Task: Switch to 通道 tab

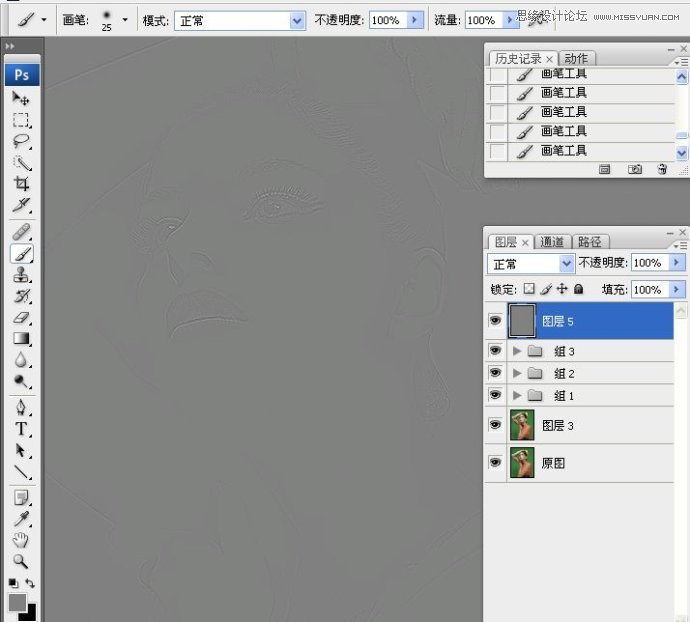Action: pos(551,242)
